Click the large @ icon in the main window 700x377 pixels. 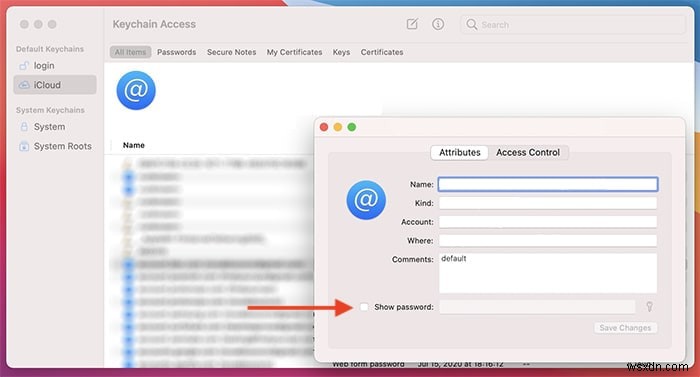[x=136, y=90]
